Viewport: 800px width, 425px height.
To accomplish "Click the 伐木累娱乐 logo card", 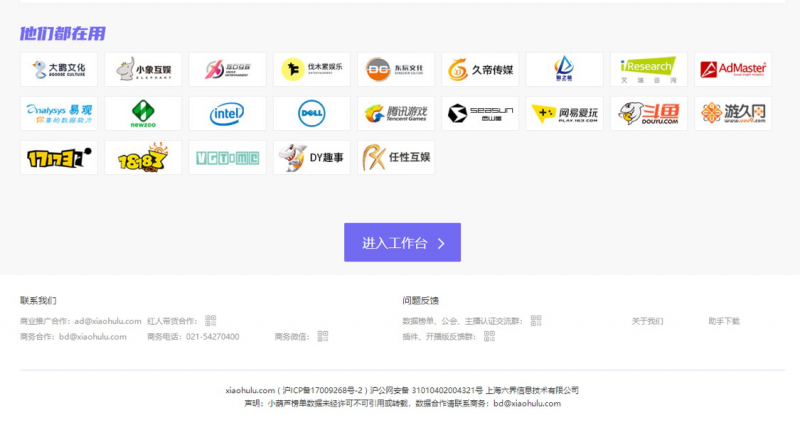I will pos(312,69).
